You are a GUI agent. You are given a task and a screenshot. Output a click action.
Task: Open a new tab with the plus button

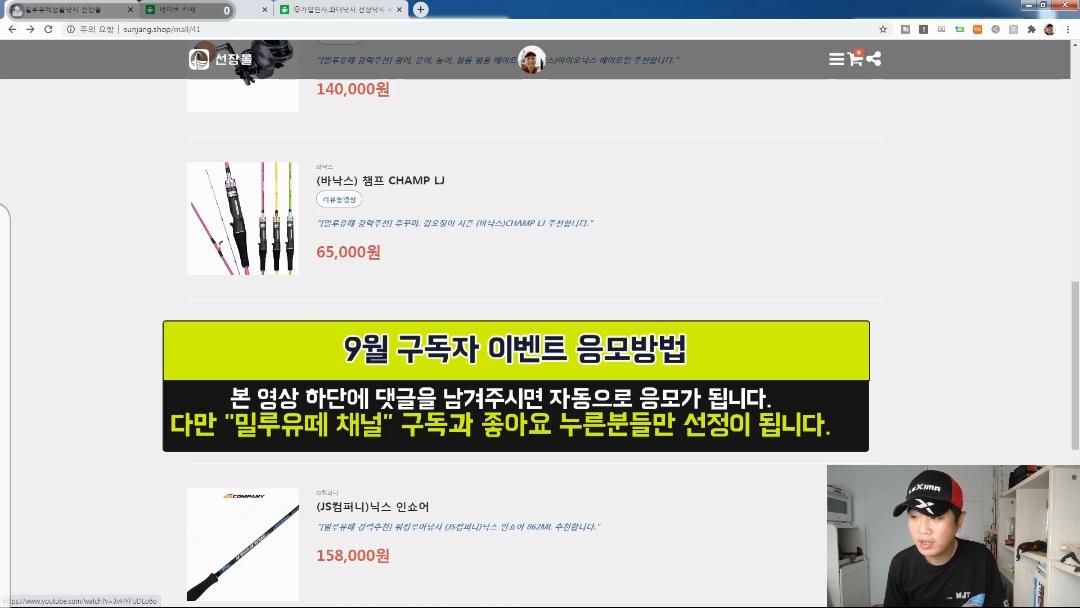pyautogui.click(x=420, y=10)
